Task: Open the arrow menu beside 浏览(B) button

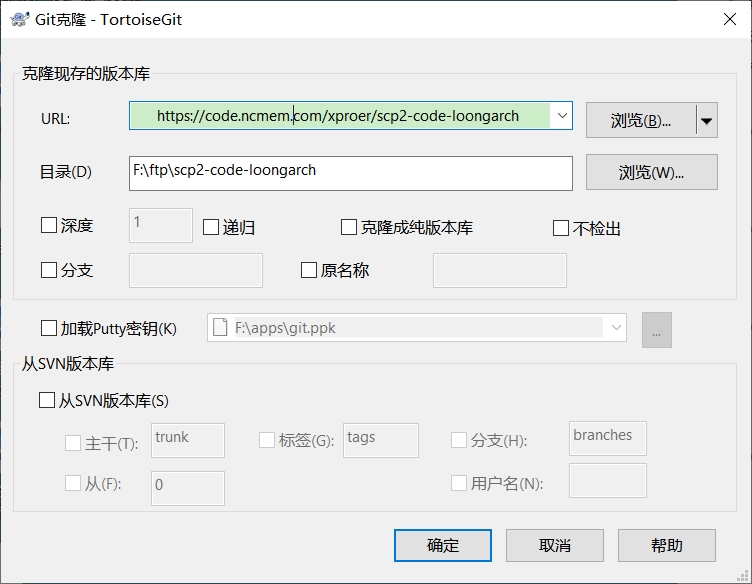Action: tap(706, 120)
